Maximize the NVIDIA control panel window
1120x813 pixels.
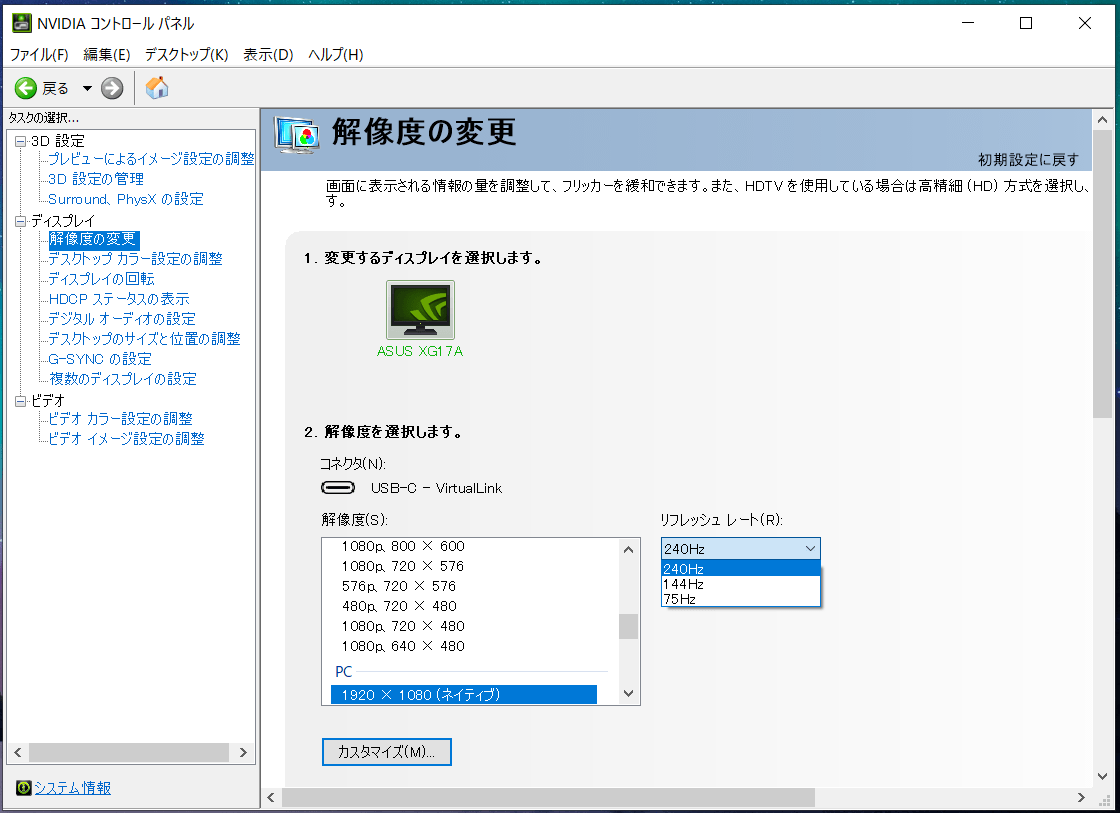pyautogui.click(x=1026, y=23)
